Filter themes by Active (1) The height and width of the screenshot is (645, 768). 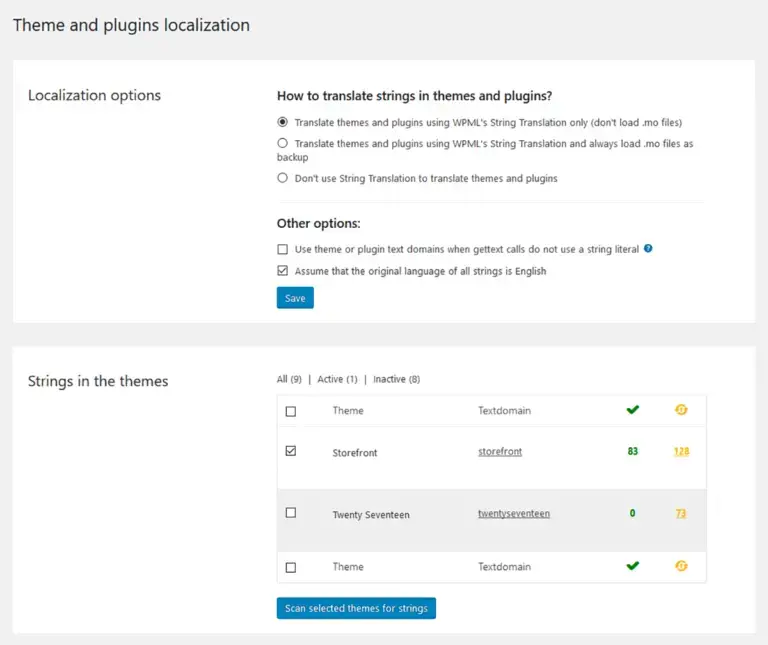pos(337,379)
